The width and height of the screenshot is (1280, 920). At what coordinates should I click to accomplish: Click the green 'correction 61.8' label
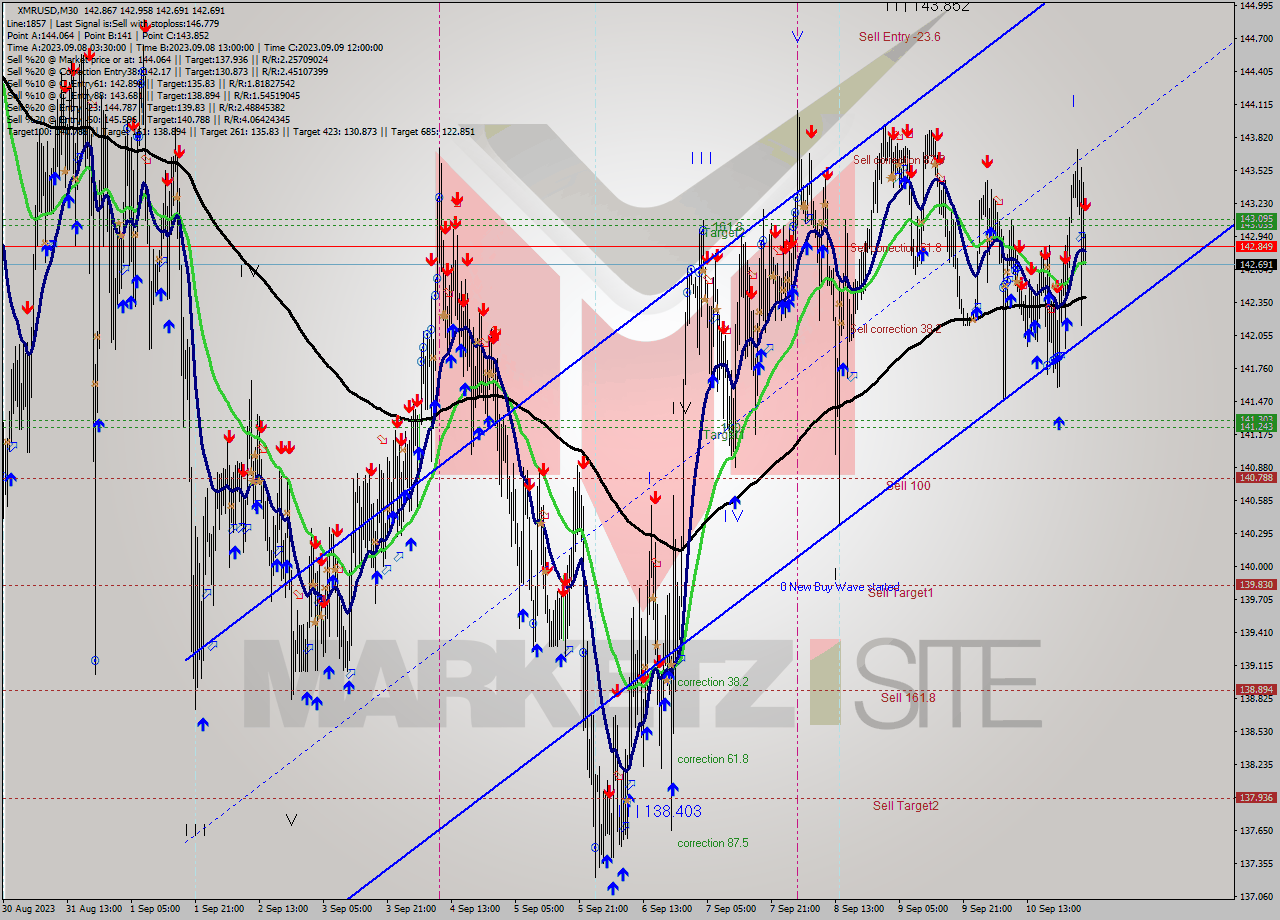click(713, 759)
